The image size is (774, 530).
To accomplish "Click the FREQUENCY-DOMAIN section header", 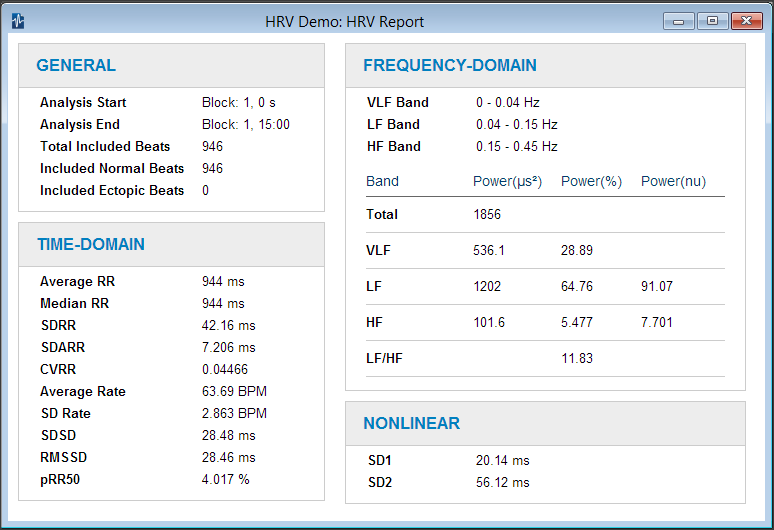I will pyautogui.click(x=450, y=66).
